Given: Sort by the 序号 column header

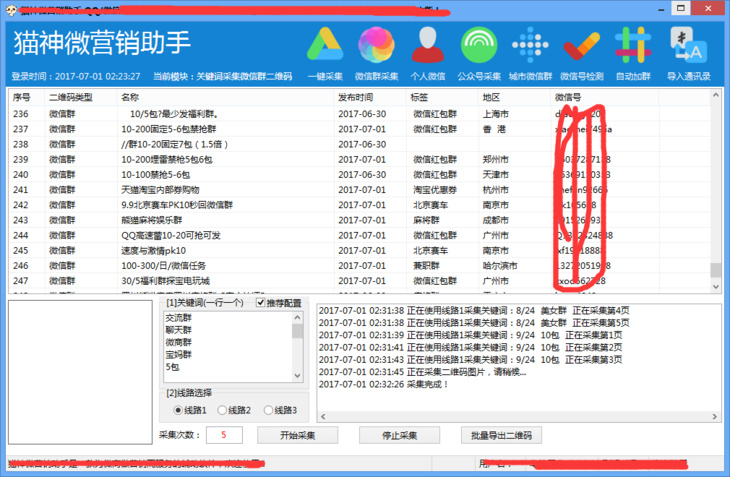Looking at the screenshot, I should click(x=27, y=97).
